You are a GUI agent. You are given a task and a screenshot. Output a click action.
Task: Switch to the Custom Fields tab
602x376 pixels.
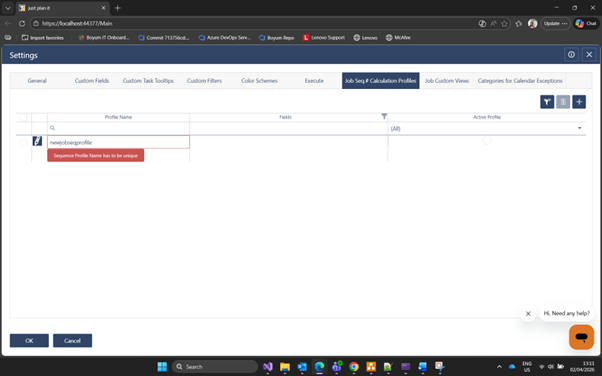click(x=92, y=81)
